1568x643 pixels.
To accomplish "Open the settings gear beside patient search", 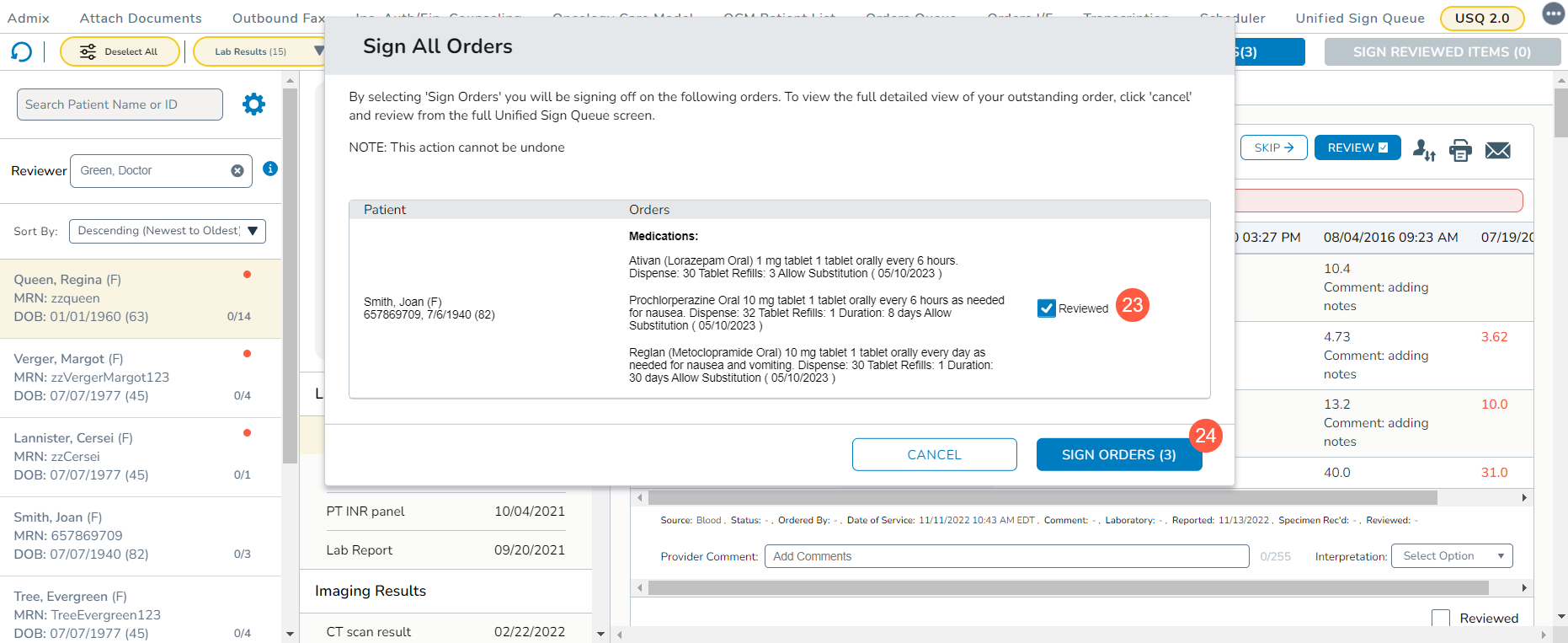I will [x=253, y=104].
